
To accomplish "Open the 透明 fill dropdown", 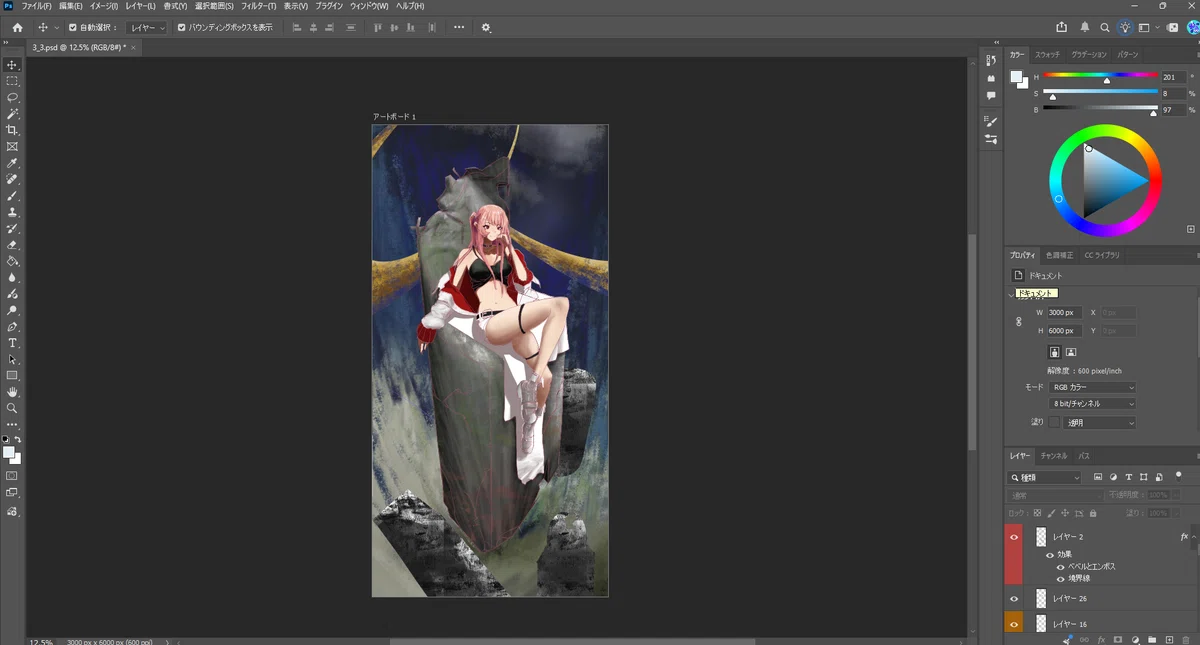I will coord(1099,423).
